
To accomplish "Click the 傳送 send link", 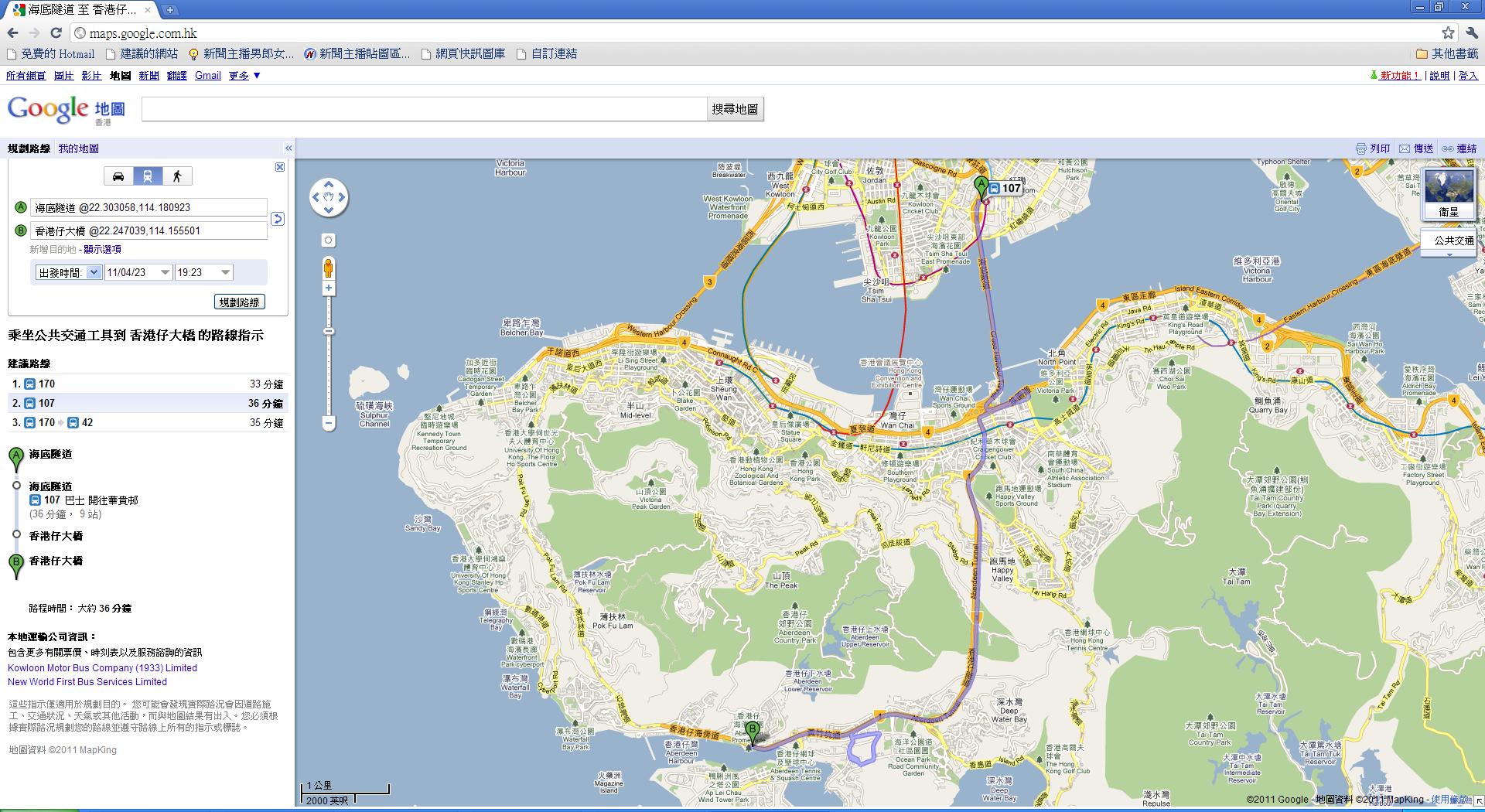I will pos(1416,148).
